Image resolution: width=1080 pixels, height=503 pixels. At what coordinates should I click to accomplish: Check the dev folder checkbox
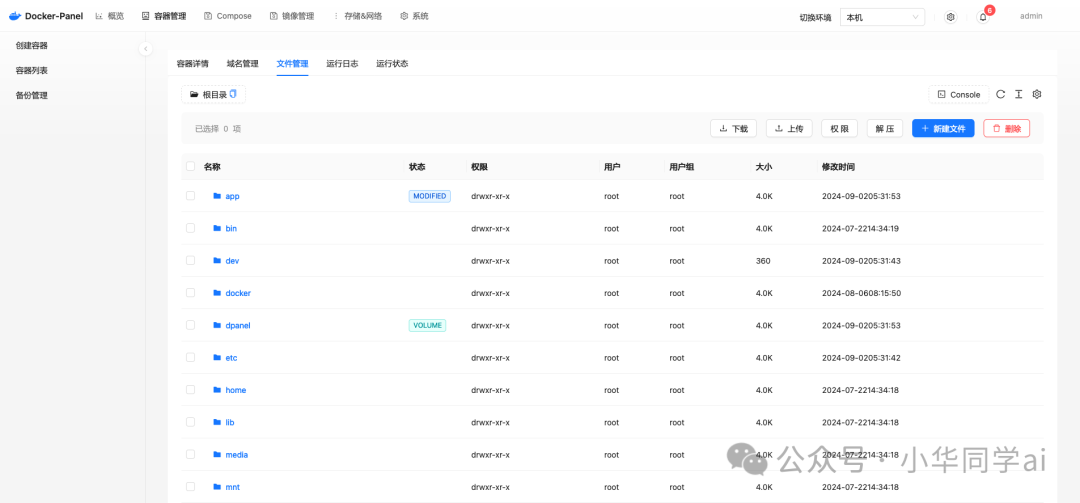coord(191,260)
